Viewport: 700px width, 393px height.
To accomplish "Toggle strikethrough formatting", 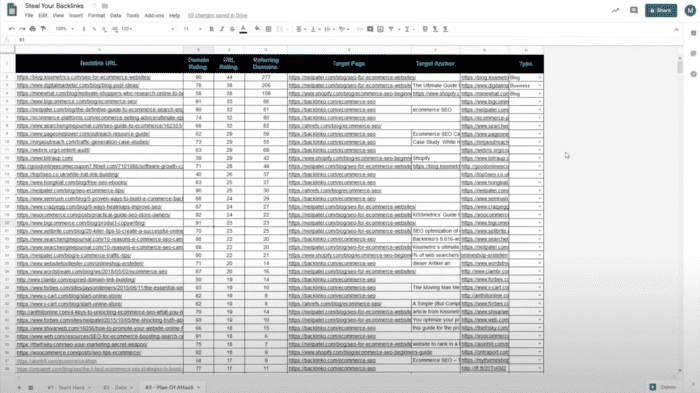I will click(x=232, y=29).
